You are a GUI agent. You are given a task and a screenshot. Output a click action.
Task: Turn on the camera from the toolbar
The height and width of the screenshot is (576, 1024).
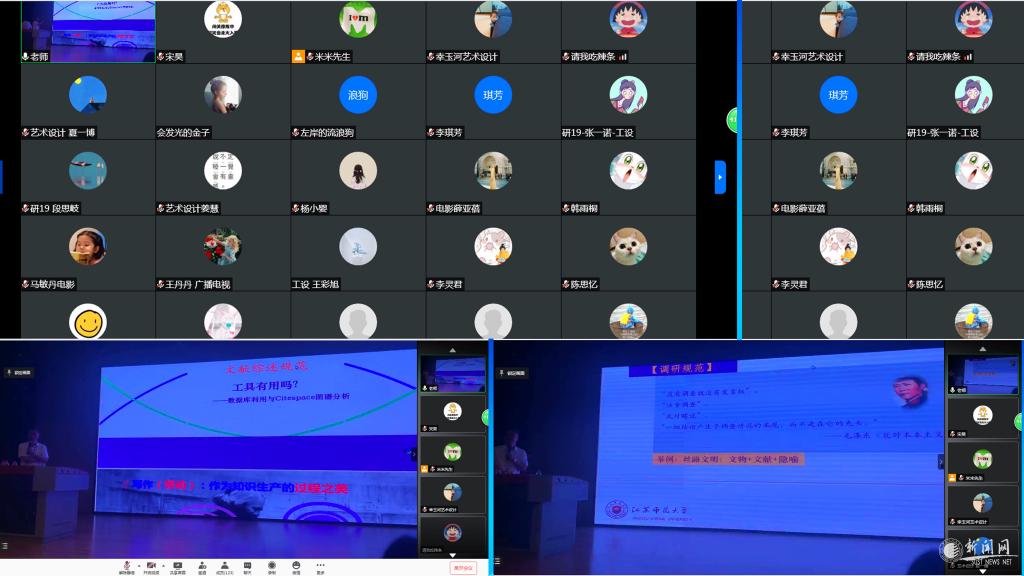tap(152, 566)
